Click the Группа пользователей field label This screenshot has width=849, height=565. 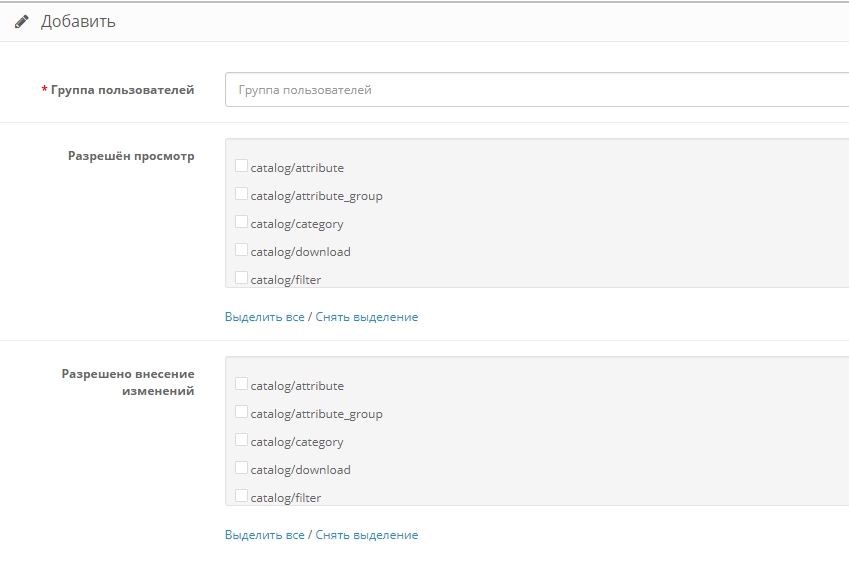click(122, 90)
